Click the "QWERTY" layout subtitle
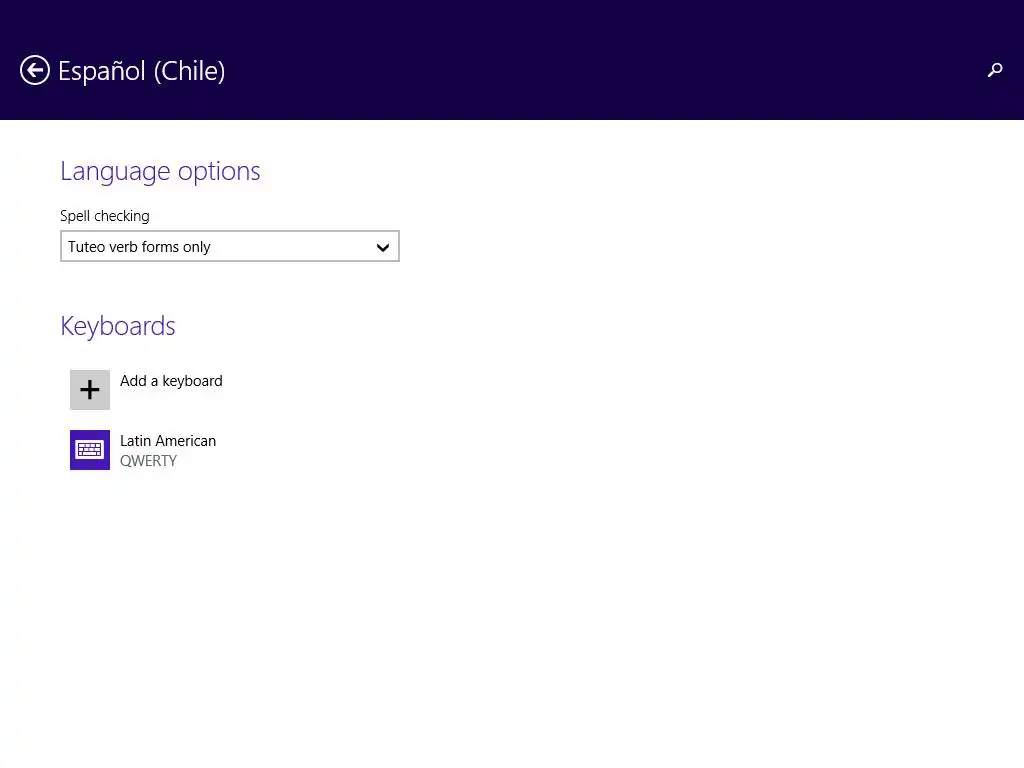The image size is (1024, 768). point(148,461)
